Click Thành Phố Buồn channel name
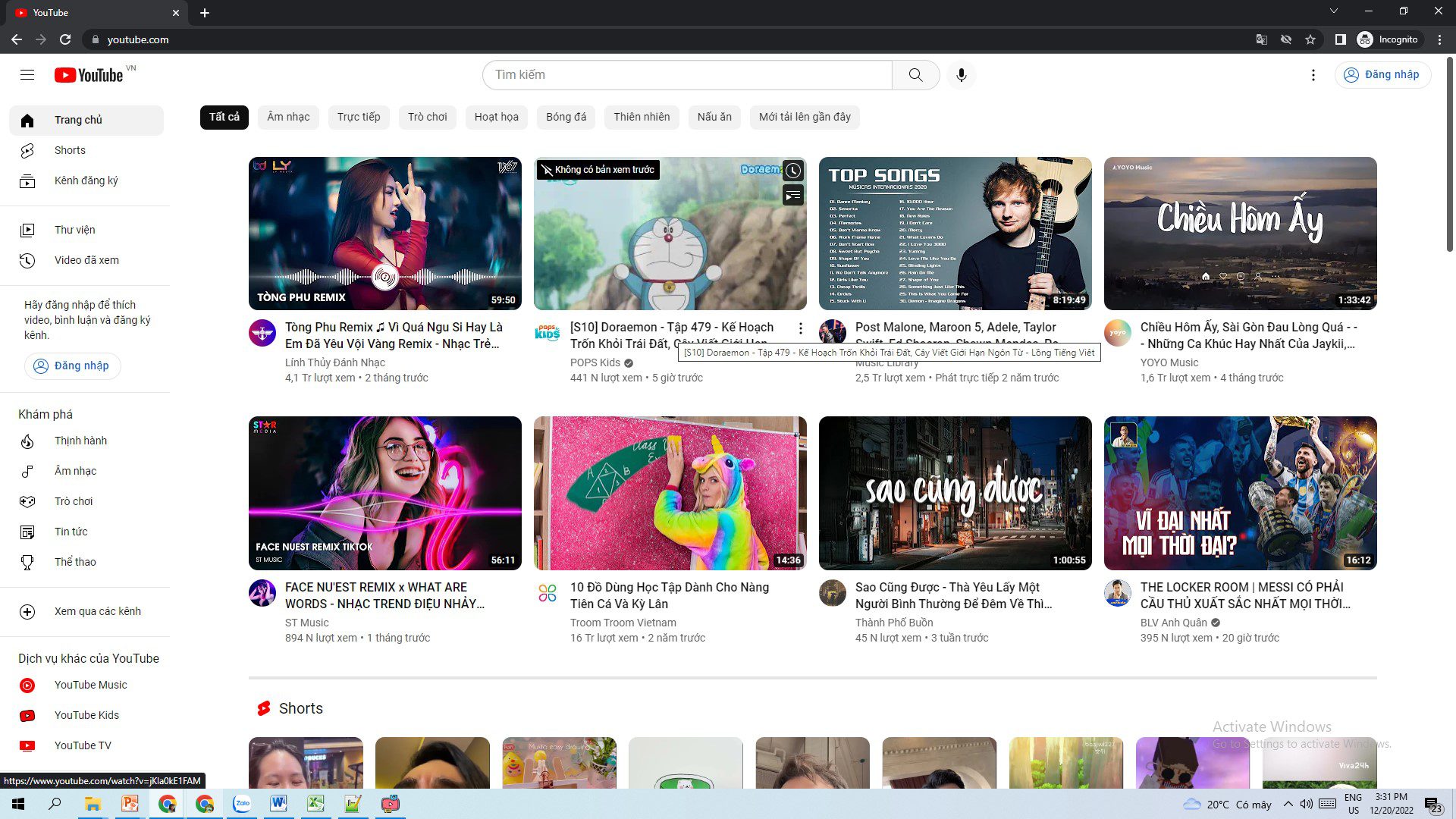The image size is (1456, 819). [x=894, y=623]
